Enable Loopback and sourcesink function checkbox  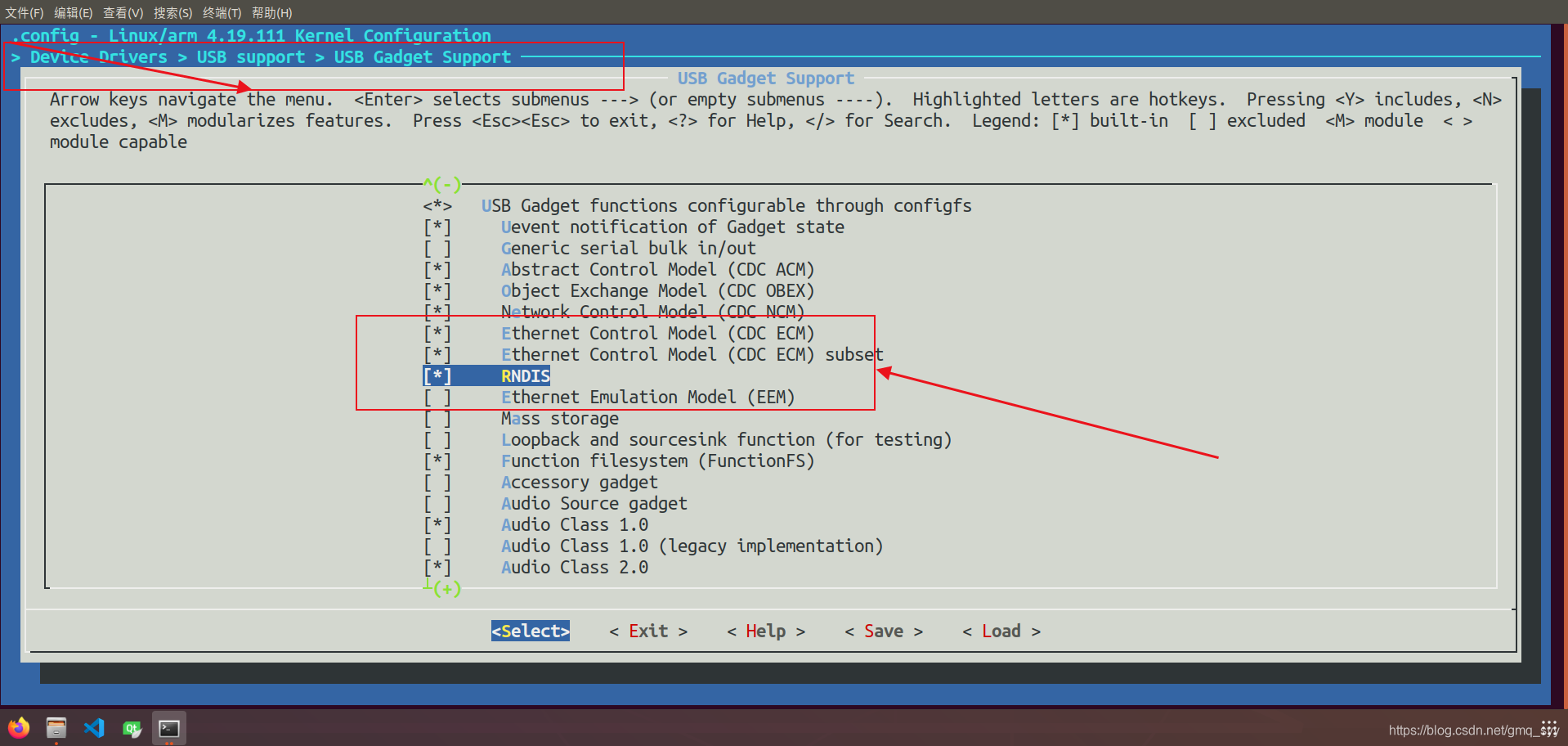[x=437, y=439]
